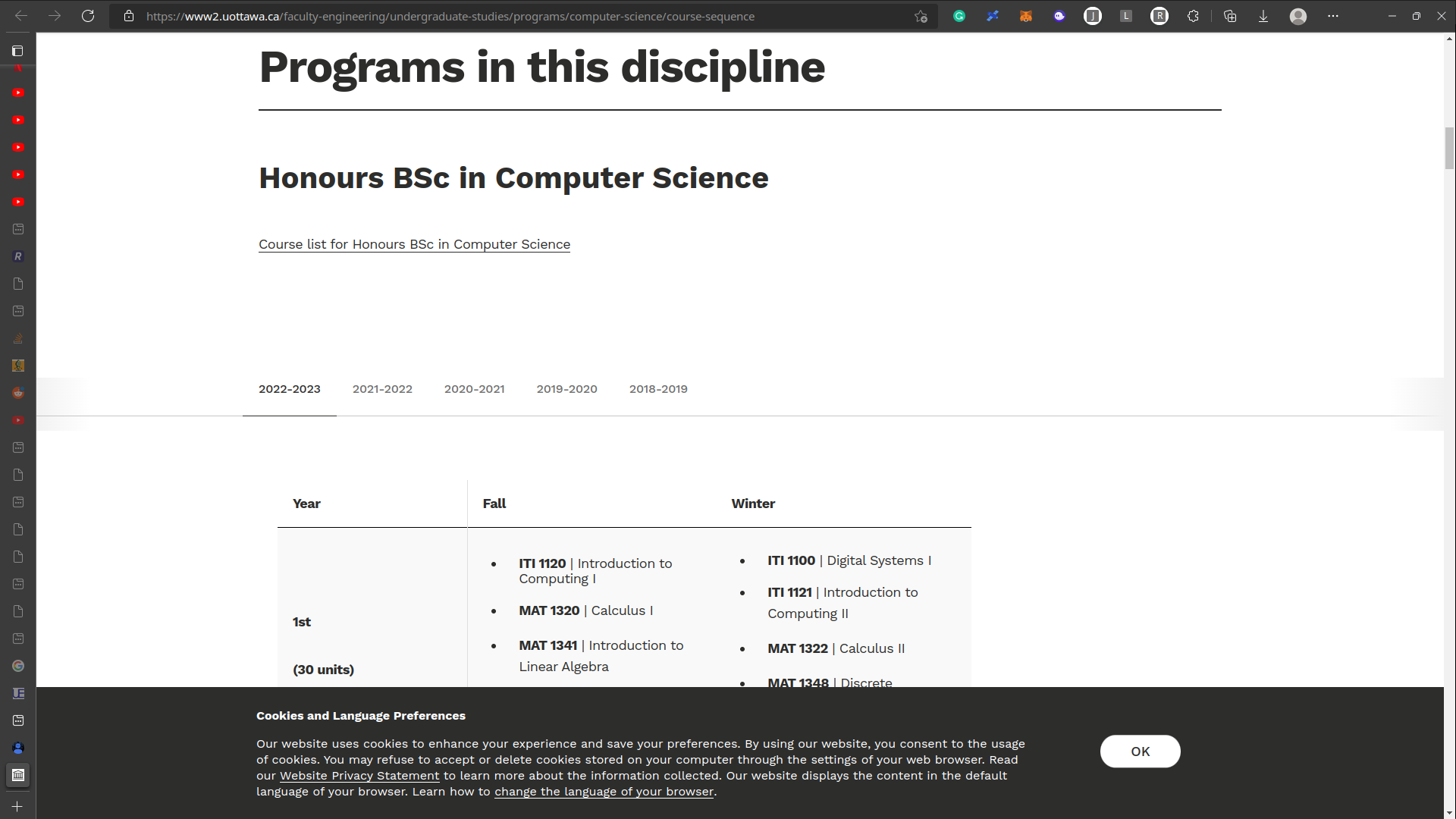
Task: Switch to the Teams-style purple vertical tab
Action: pos(18,693)
